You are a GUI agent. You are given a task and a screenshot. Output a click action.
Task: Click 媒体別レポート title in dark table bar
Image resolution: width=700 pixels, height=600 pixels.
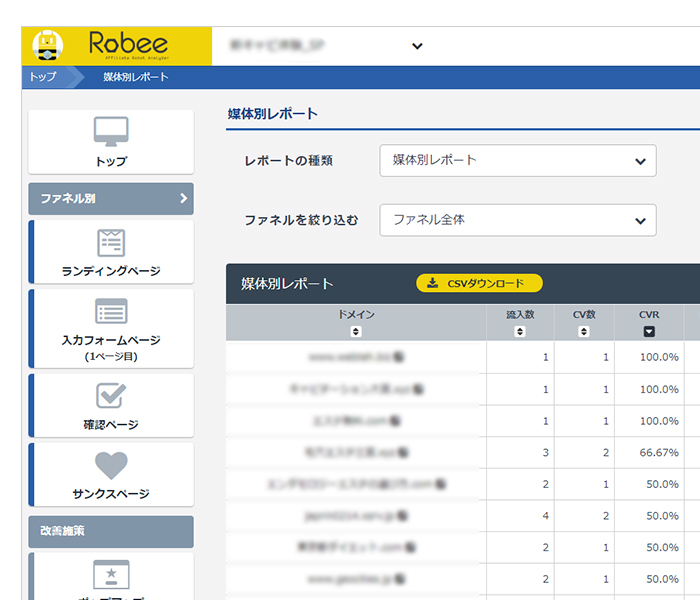click(x=287, y=284)
